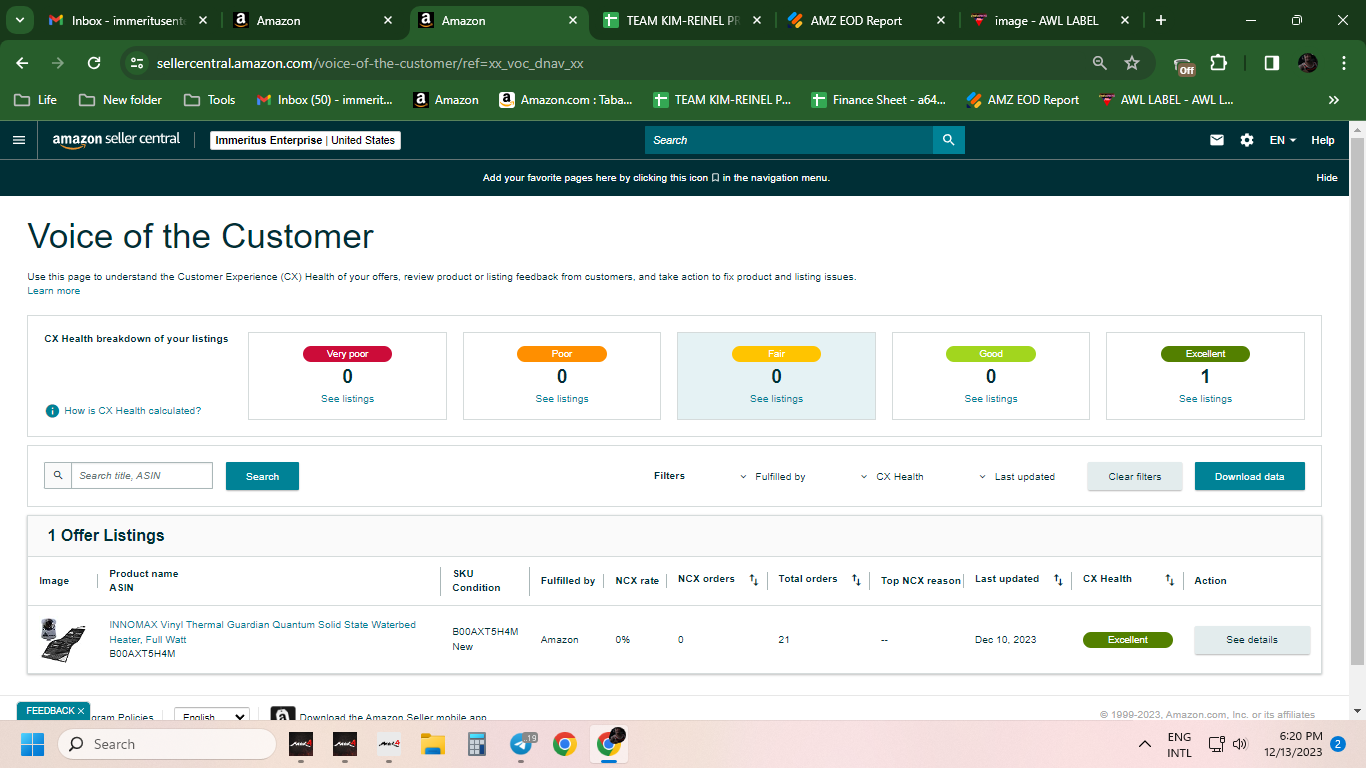
Task: Sort by CX Health column
Action: (x=1170, y=580)
